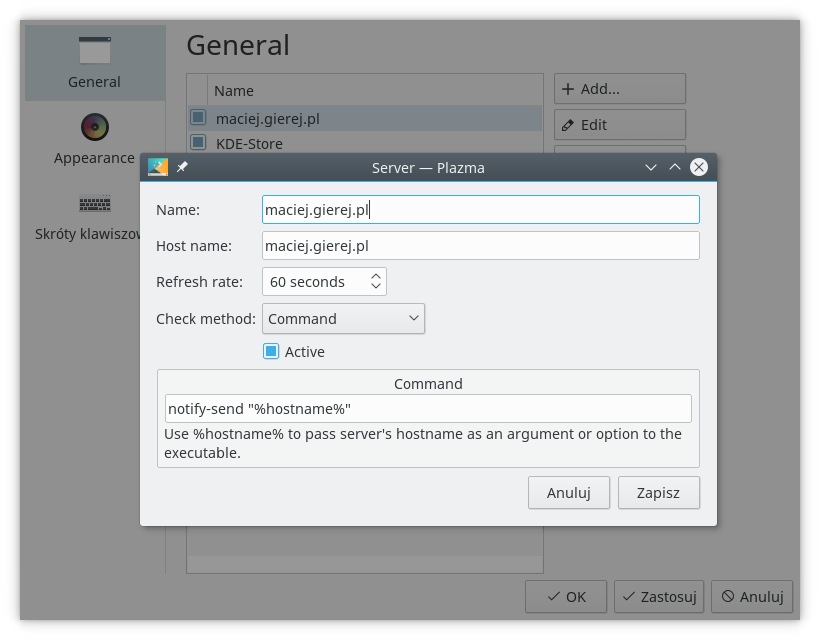Click the 60 seconds refresh rate field
The image size is (820, 640).
point(324,282)
